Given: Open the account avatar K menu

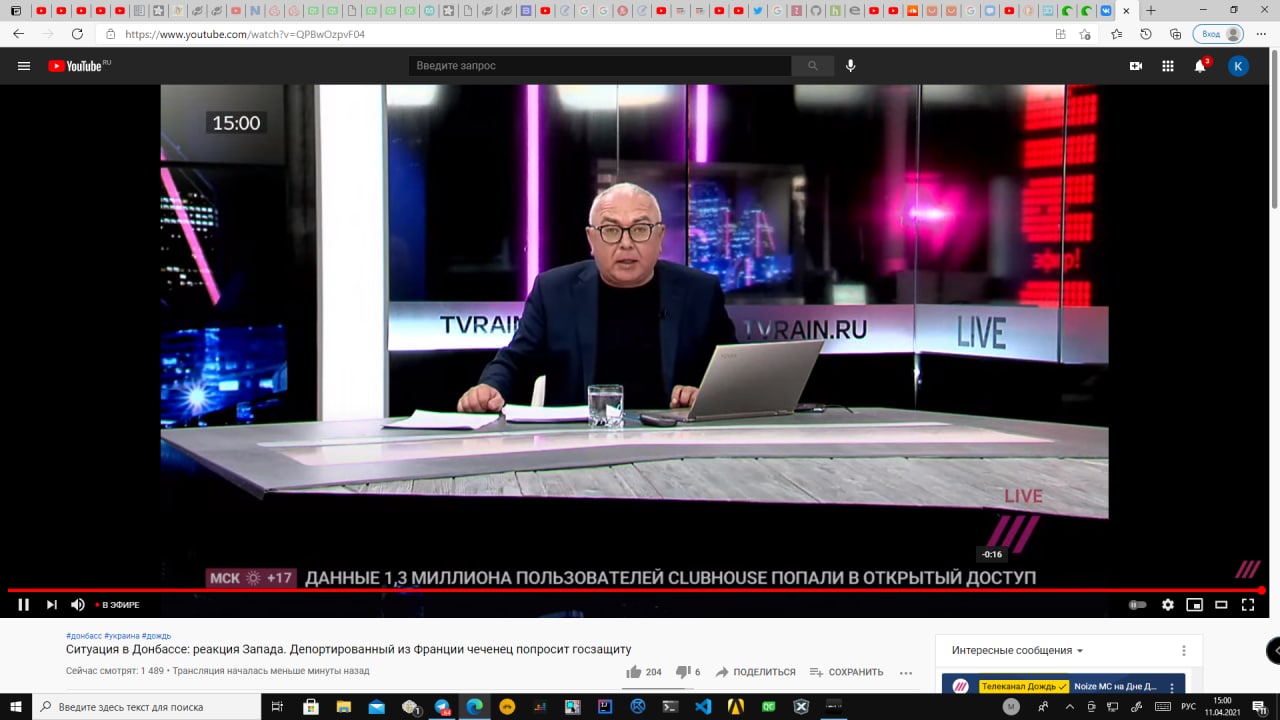Looking at the screenshot, I should (1238, 66).
